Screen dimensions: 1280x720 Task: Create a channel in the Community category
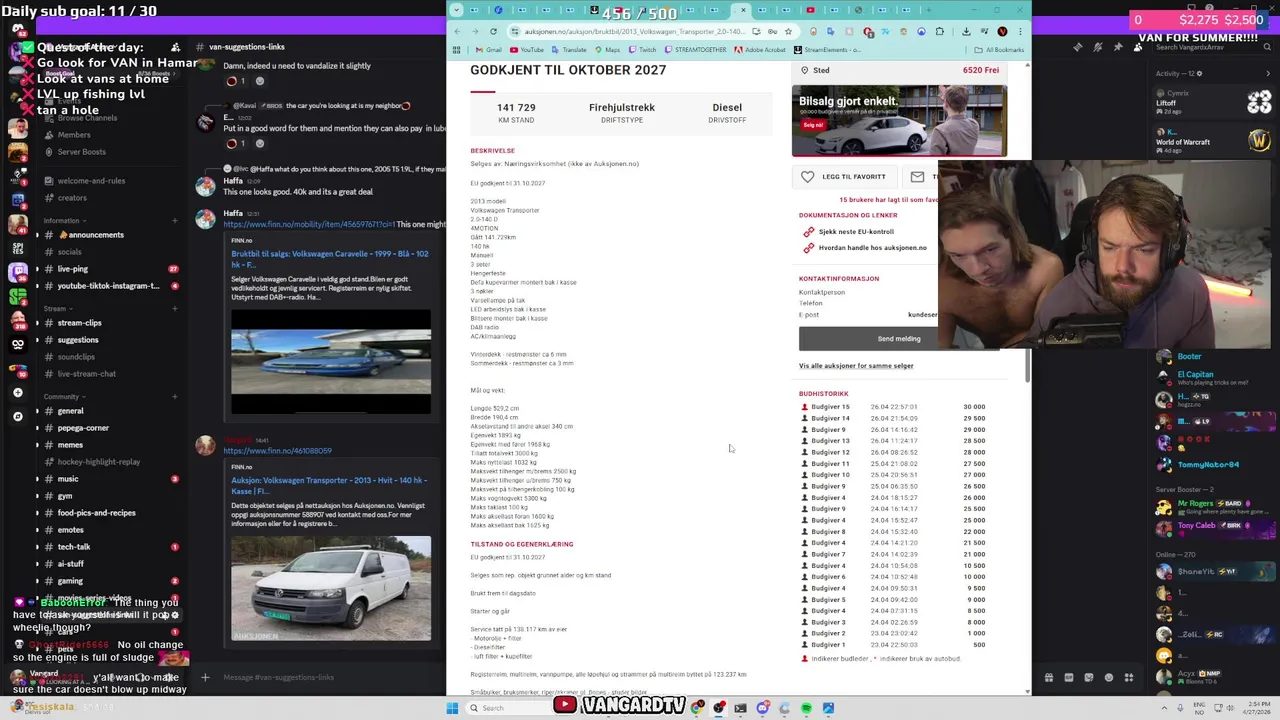[174, 397]
